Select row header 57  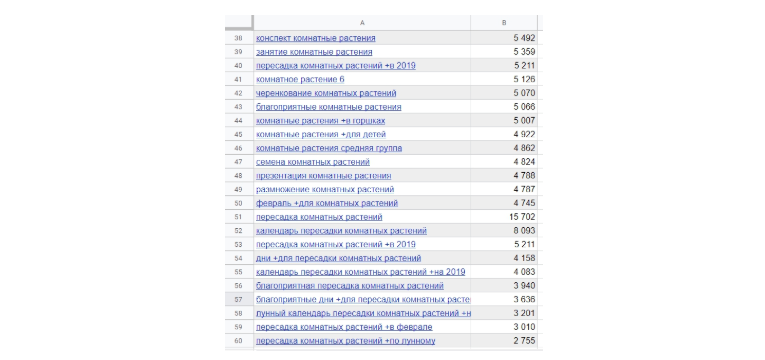(239, 299)
